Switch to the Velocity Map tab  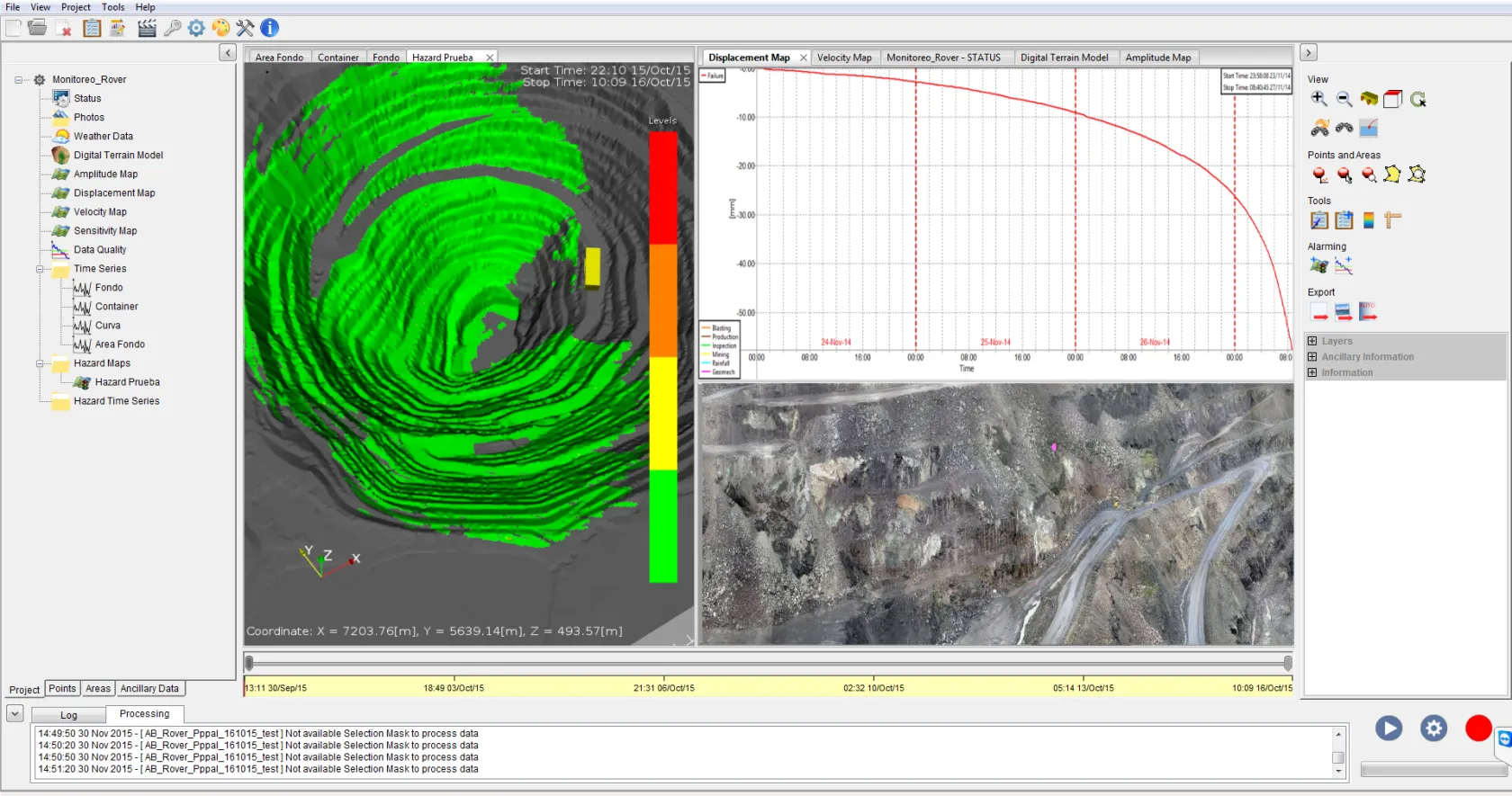[x=843, y=58]
